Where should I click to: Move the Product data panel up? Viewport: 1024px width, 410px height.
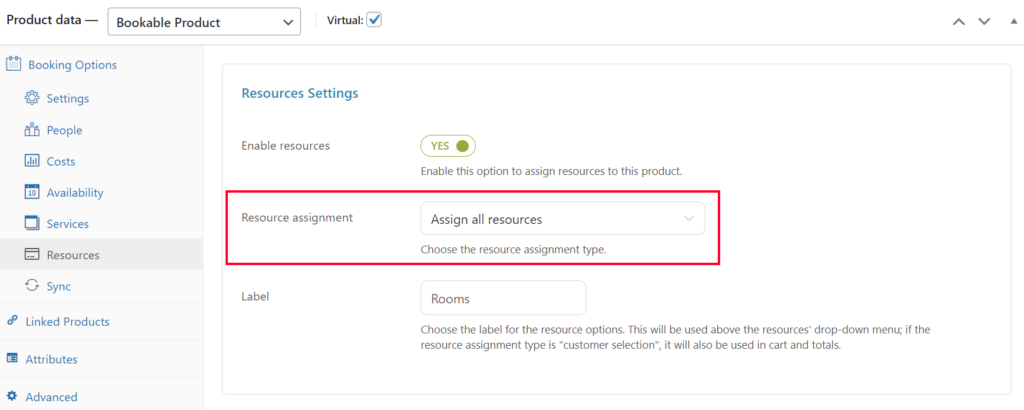pos(959,22)
